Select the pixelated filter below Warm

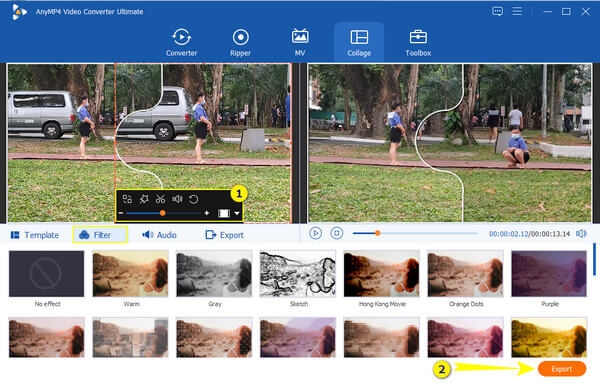(x=130, y=337)
